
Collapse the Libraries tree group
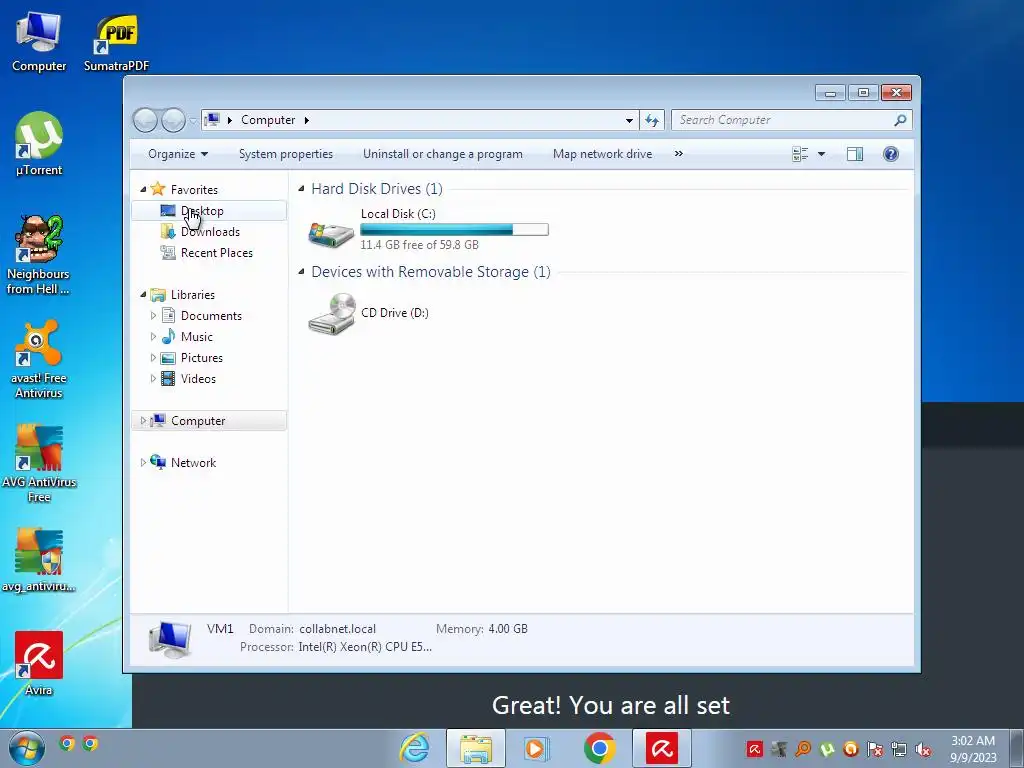coord(143,295)
